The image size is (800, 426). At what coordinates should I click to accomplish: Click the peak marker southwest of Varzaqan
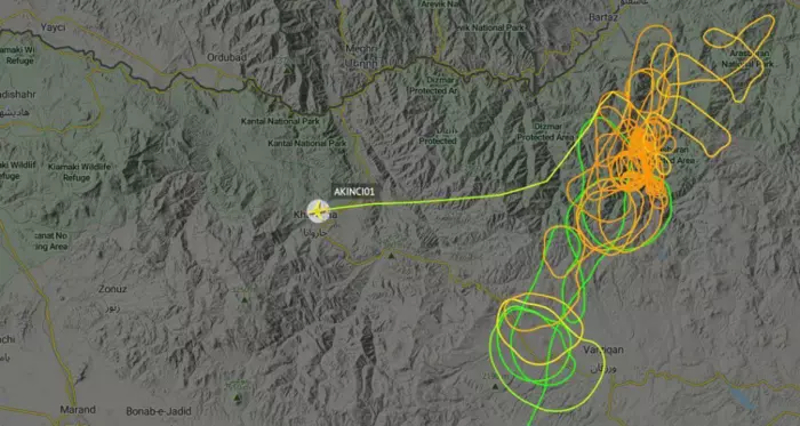pos(495,387)
